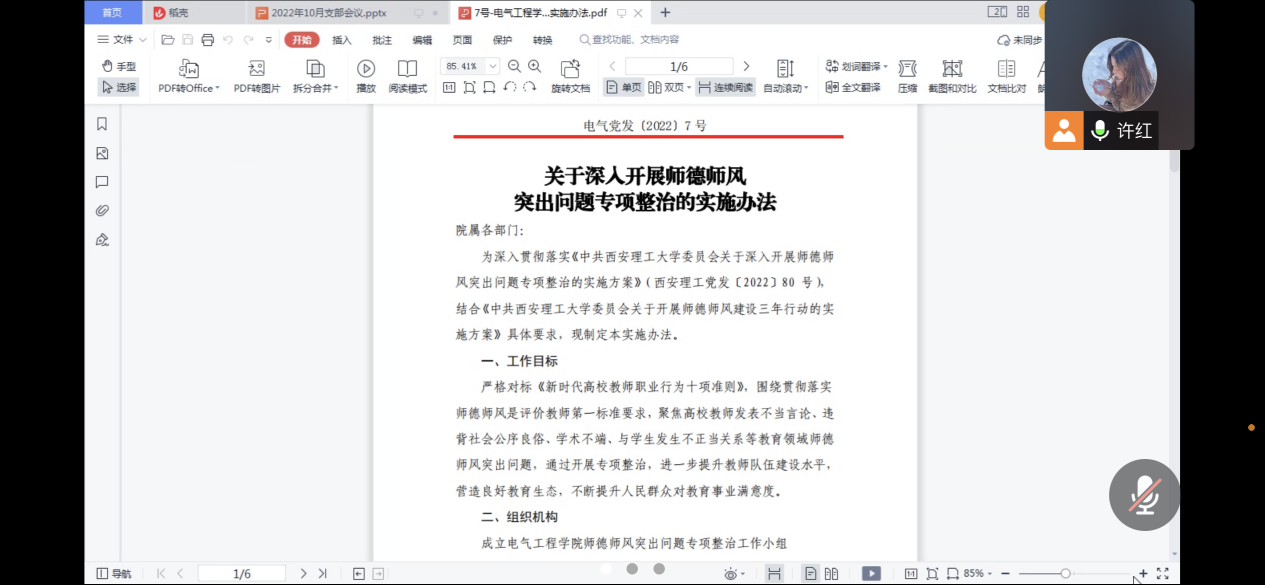Open the 插入 menu tab

point(342,40)
